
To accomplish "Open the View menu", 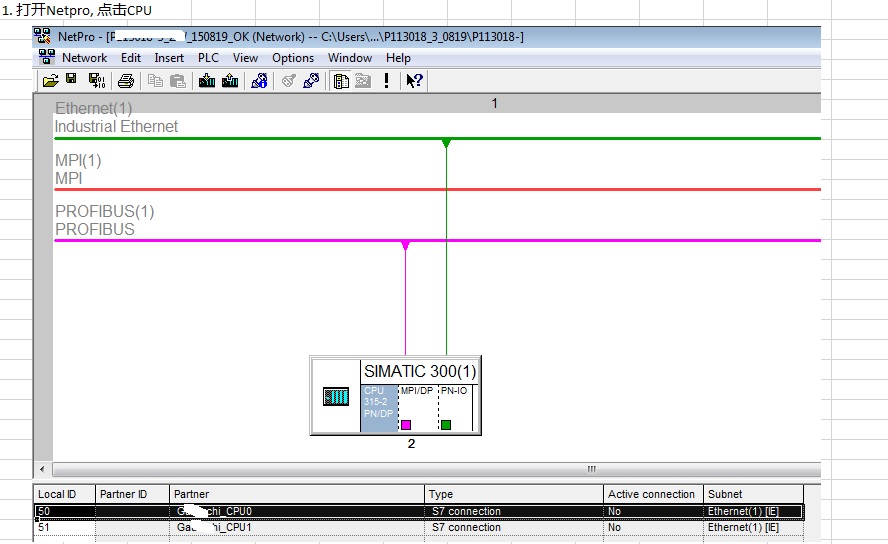I will (245, 58).
